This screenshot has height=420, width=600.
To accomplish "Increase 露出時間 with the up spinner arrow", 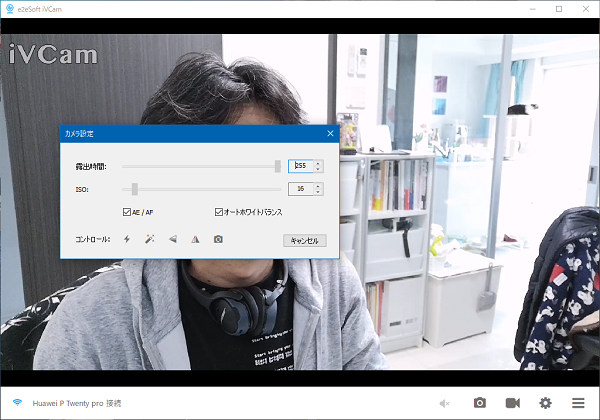I will tap(318, 163).
